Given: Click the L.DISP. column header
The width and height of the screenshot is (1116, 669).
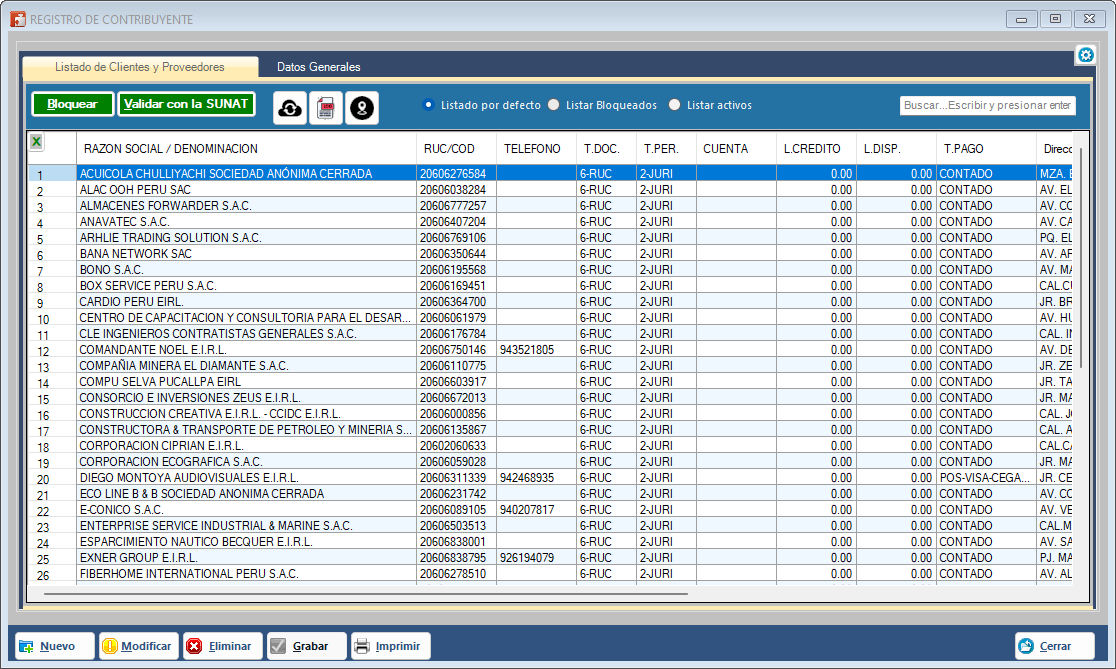Looking at the screenshot, I should click(896, 149).
